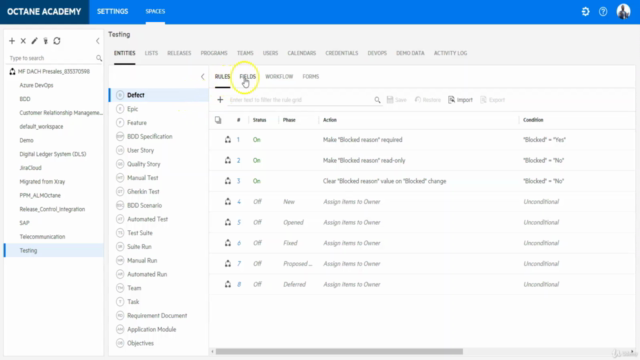Screen dimensions: 640x360
Task: Toggle rule 1 status On
Action: [x=256, y=140]
